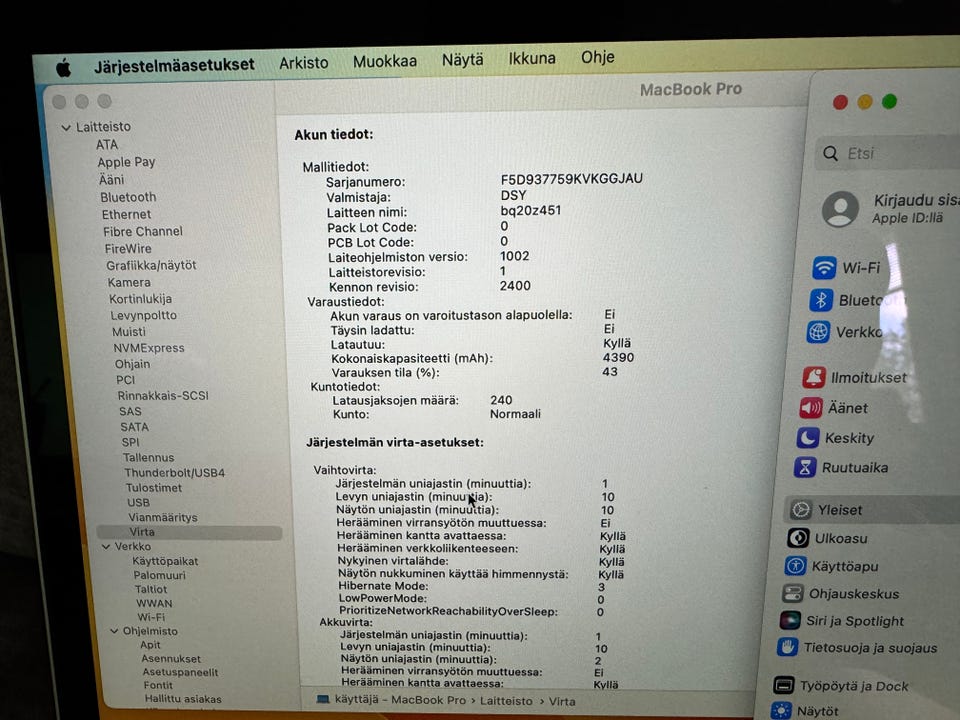Screen dimensions: 960x720
Task: Collapse the Ohjelmisto tree section
Action: click(x=114, y=631)
